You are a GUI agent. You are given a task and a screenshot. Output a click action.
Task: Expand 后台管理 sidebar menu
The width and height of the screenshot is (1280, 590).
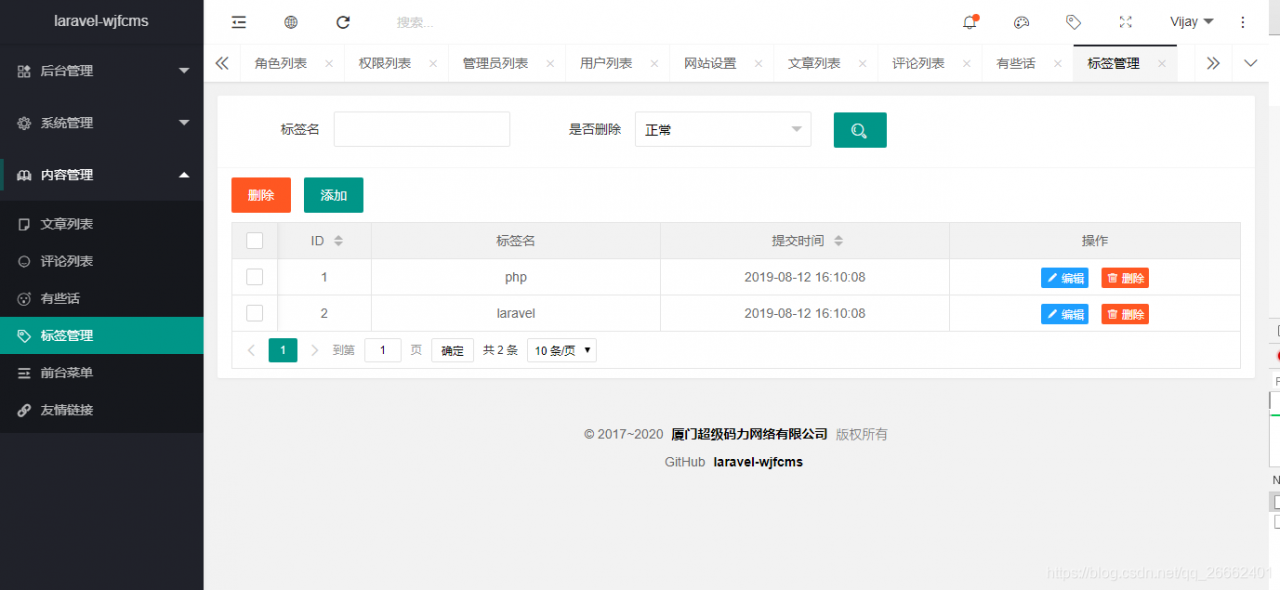101,71
